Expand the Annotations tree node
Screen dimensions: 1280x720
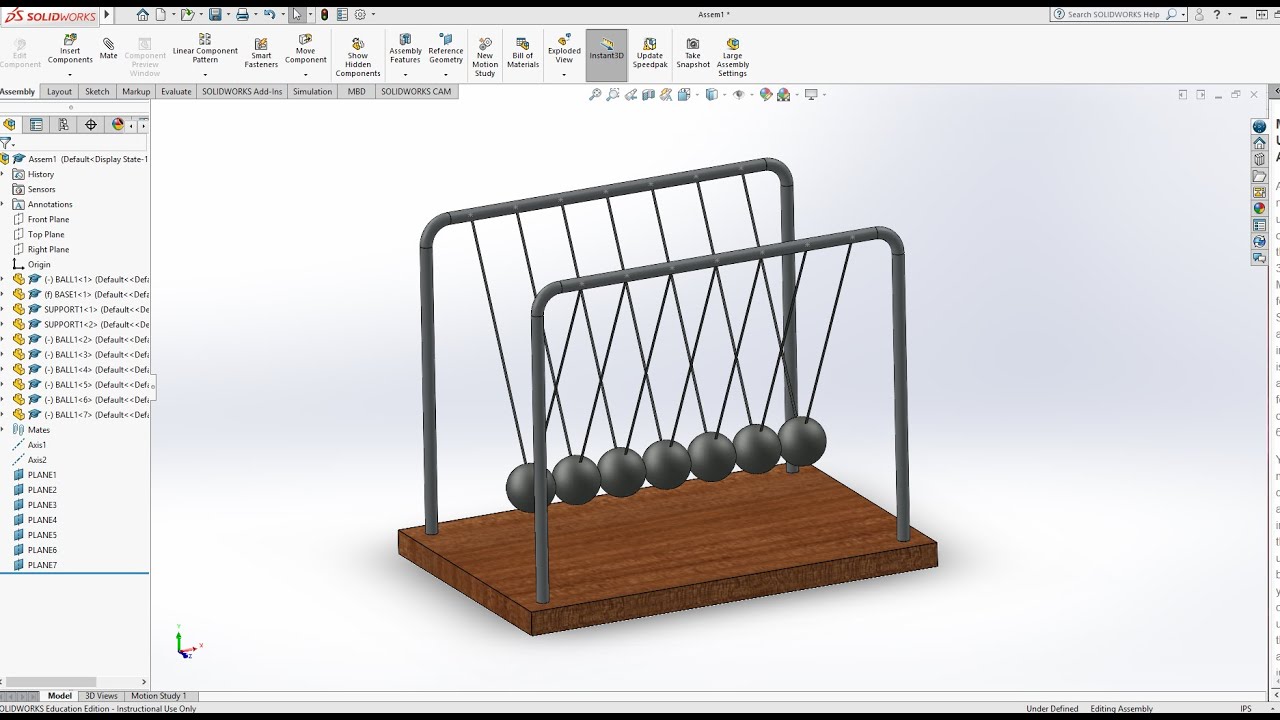(3, 204)
